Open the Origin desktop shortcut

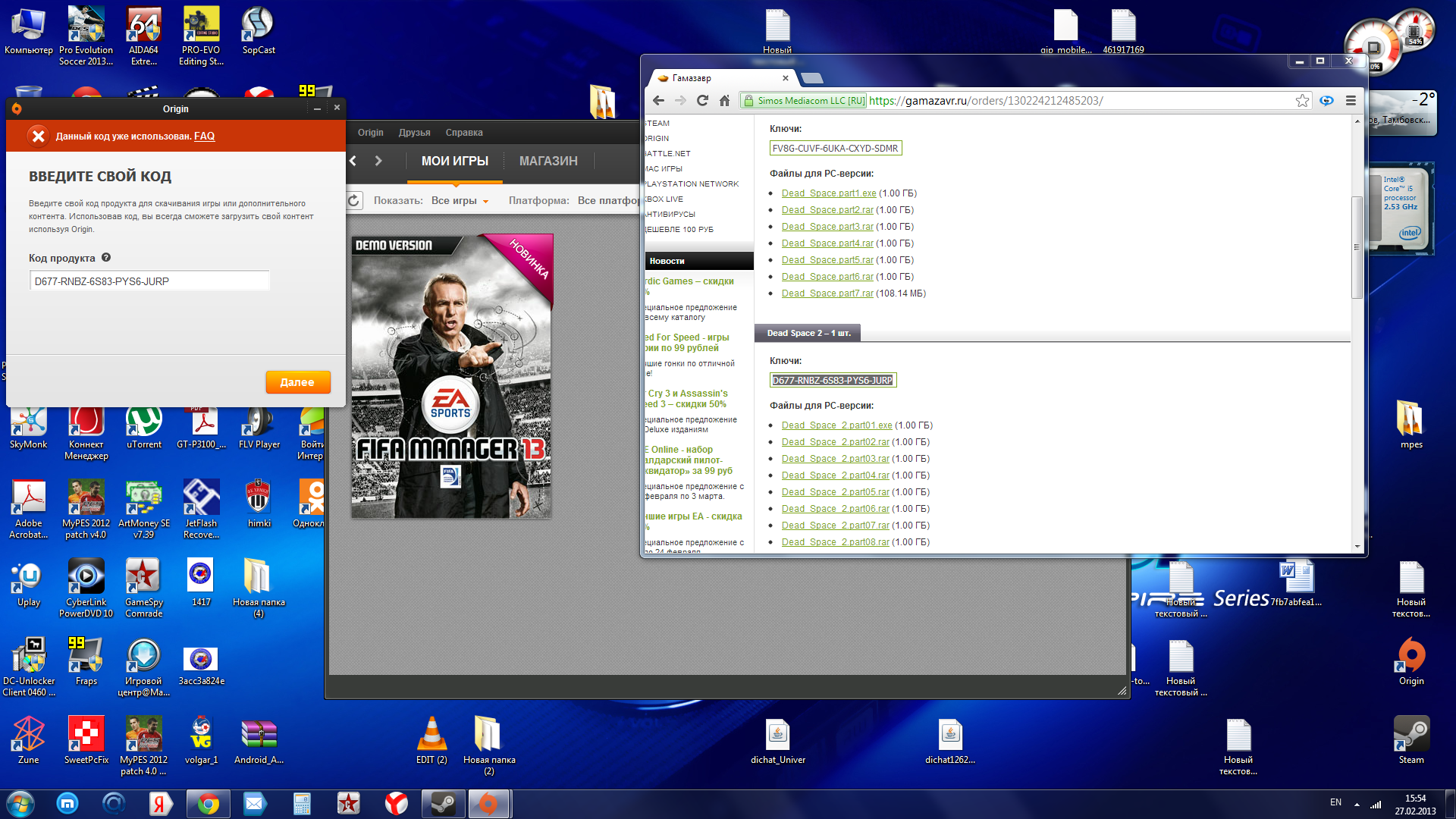1411,661
